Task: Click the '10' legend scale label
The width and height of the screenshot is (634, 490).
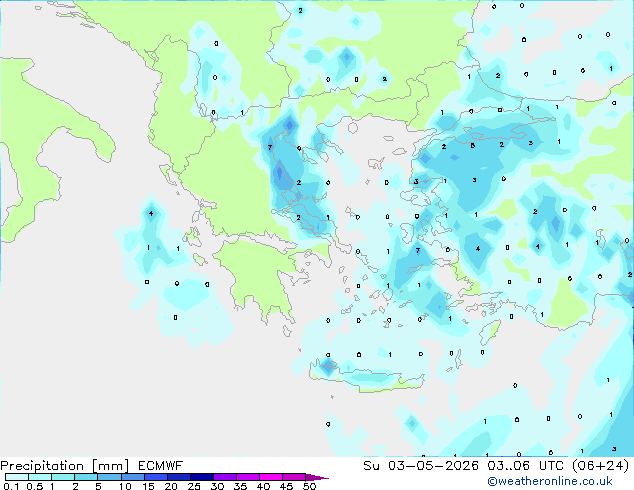Action: pos(125,486)
